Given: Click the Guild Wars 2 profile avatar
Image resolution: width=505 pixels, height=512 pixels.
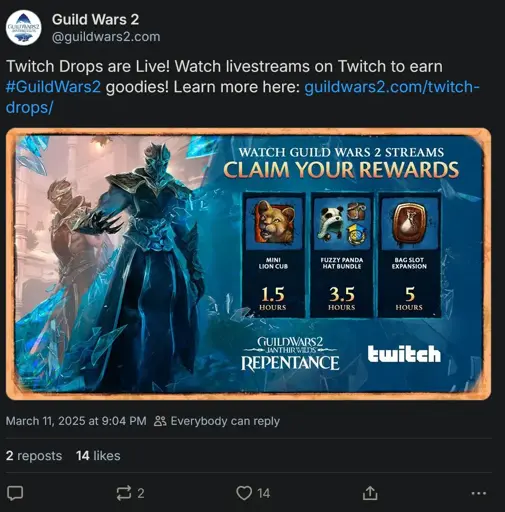Looking at the screenshot, I should [23, 28].
